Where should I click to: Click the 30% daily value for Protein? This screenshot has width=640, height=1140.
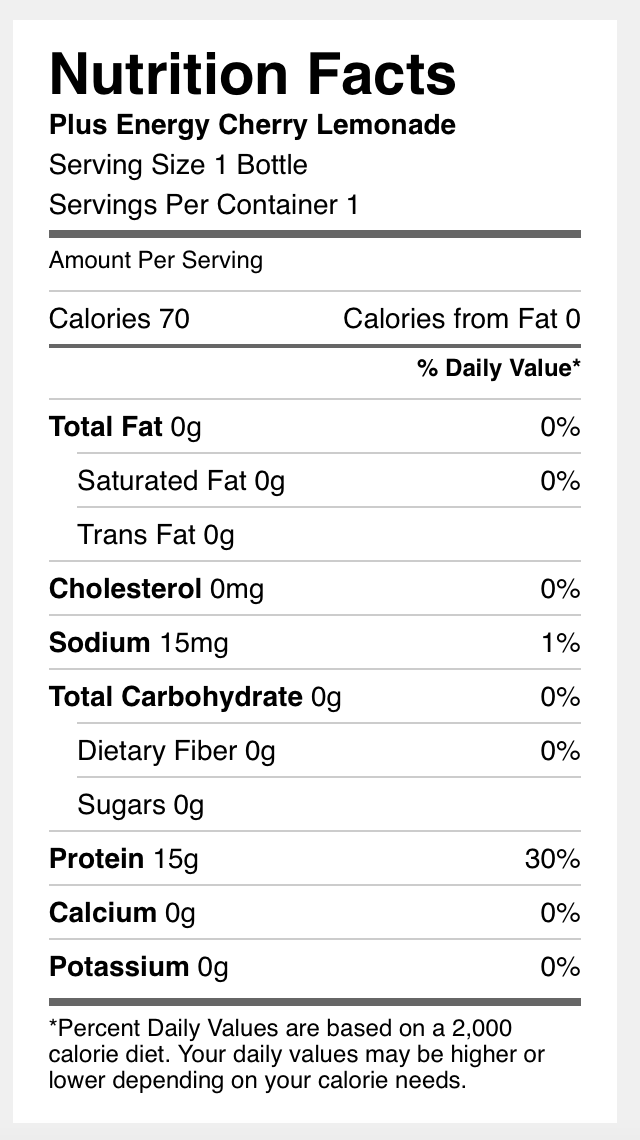pos(552,859)
